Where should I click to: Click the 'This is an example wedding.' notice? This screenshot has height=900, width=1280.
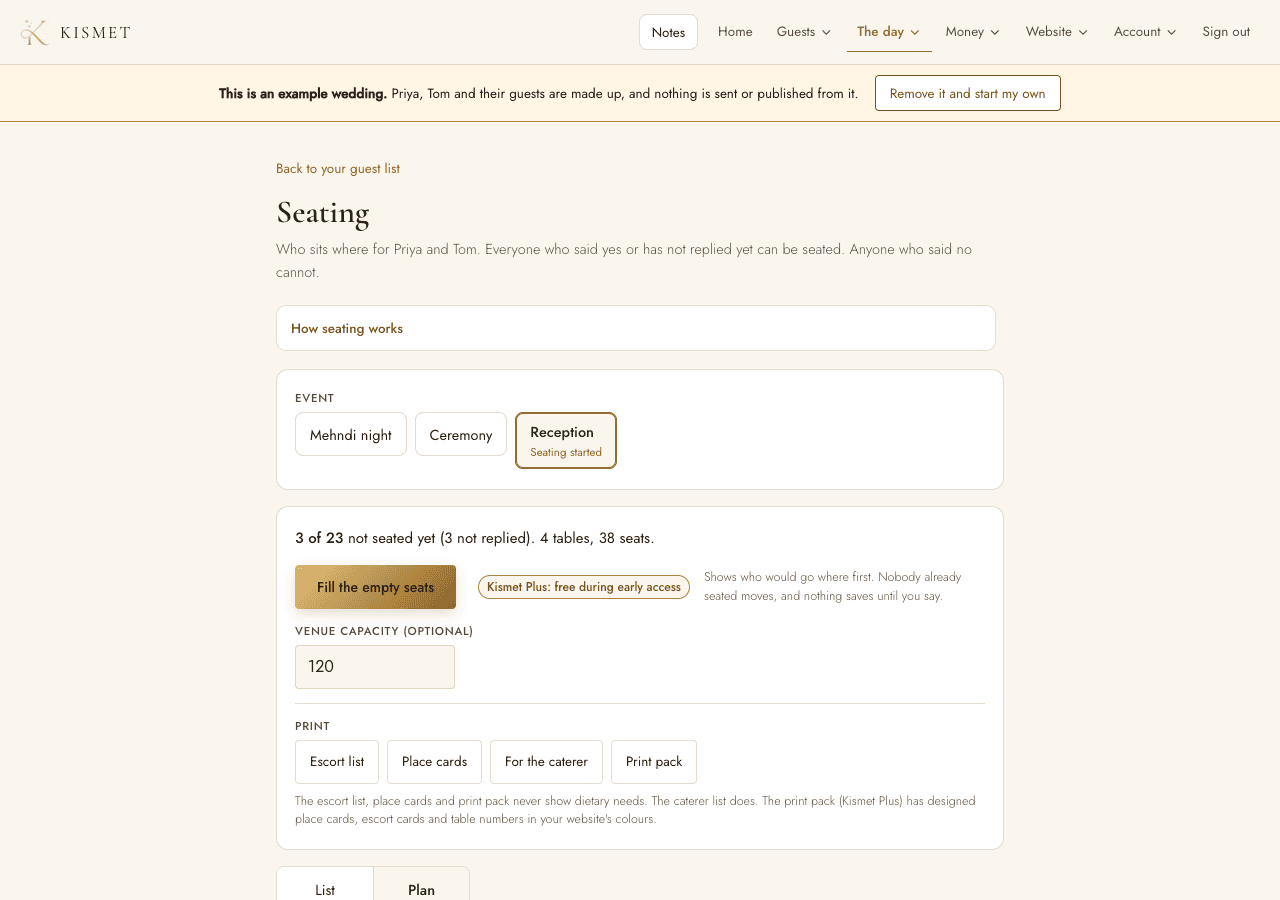[303, 93]
